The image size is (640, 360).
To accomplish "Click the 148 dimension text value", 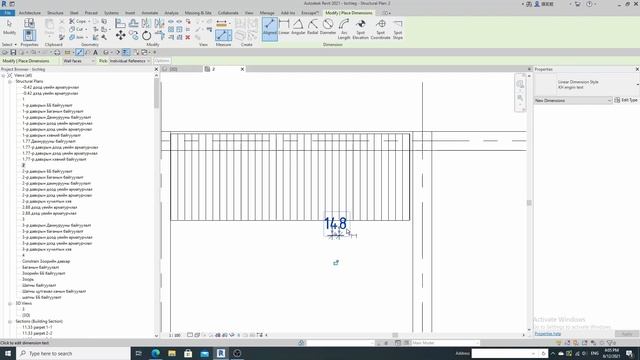I will coord(335,224).
